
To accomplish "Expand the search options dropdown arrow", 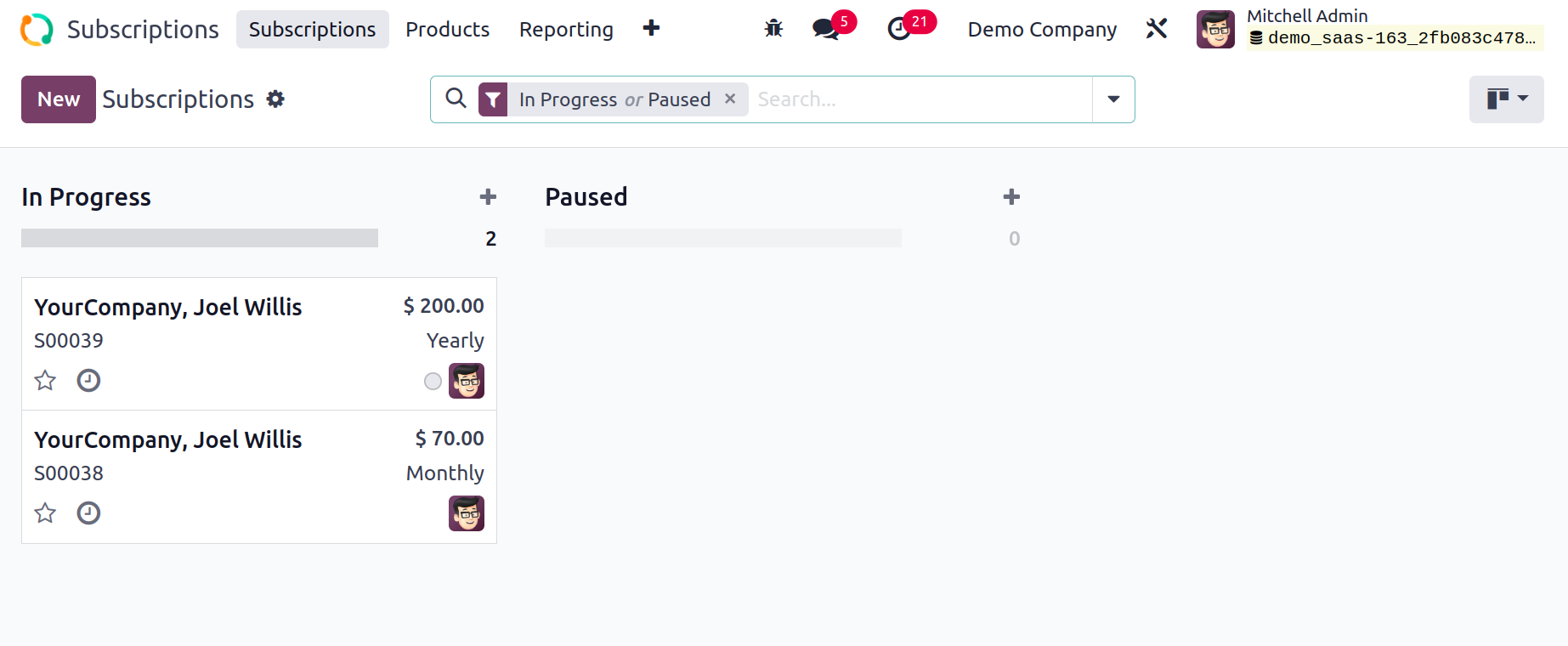I will point(1113,99).
